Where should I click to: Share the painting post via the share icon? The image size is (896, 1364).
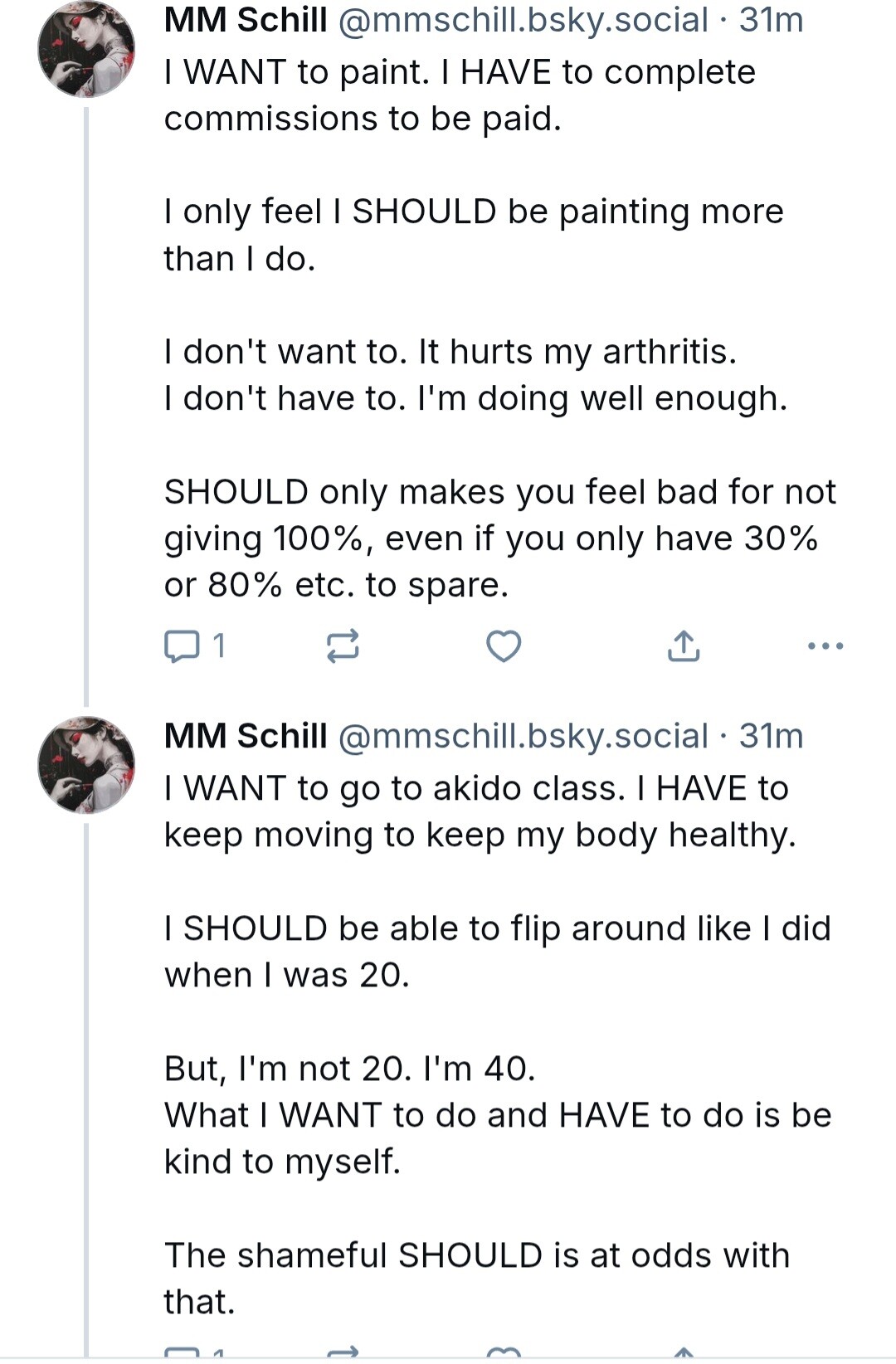(x=684, y=645)
